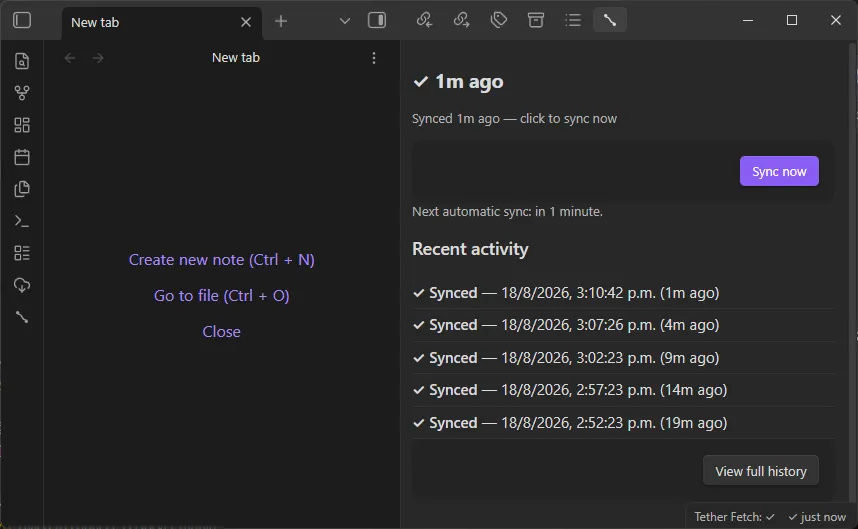Image resolution: width=858 pixels, height=529 pixels.
Task: Select the New tab tab header
Action: pos(162,22)
